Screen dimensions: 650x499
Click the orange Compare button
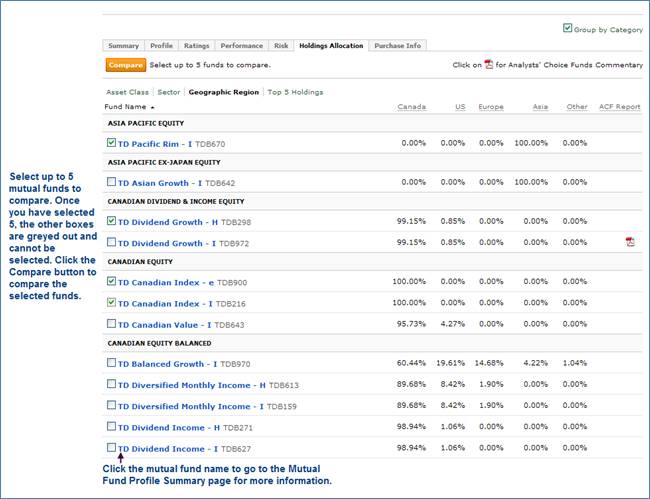[126, 65]
